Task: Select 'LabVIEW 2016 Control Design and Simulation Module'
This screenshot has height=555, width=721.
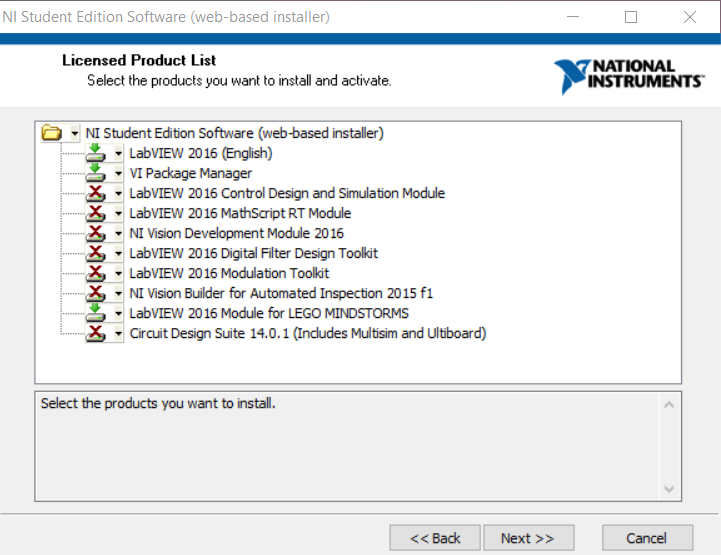Action: 287,193
